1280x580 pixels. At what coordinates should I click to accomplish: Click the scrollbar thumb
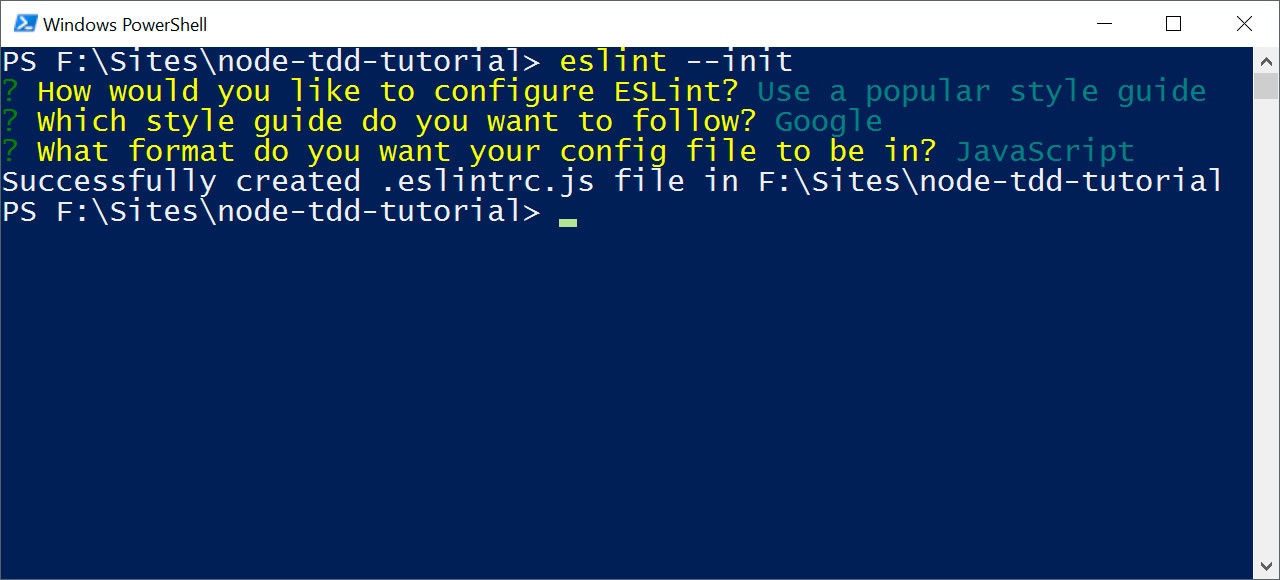point(1265,84)
